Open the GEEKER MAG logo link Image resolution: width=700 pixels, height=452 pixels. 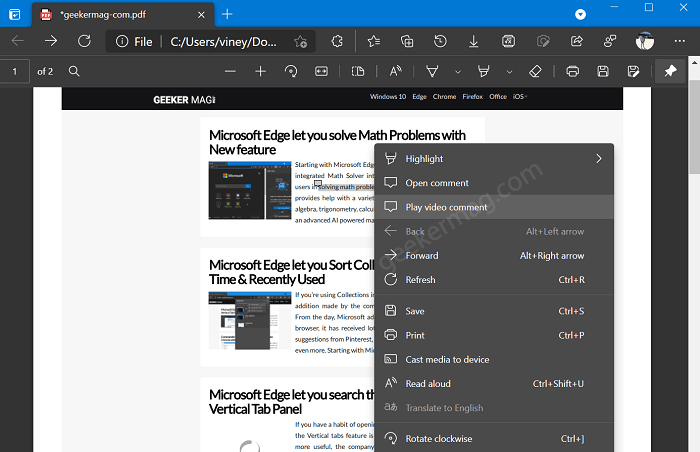[x=184, y=100]
